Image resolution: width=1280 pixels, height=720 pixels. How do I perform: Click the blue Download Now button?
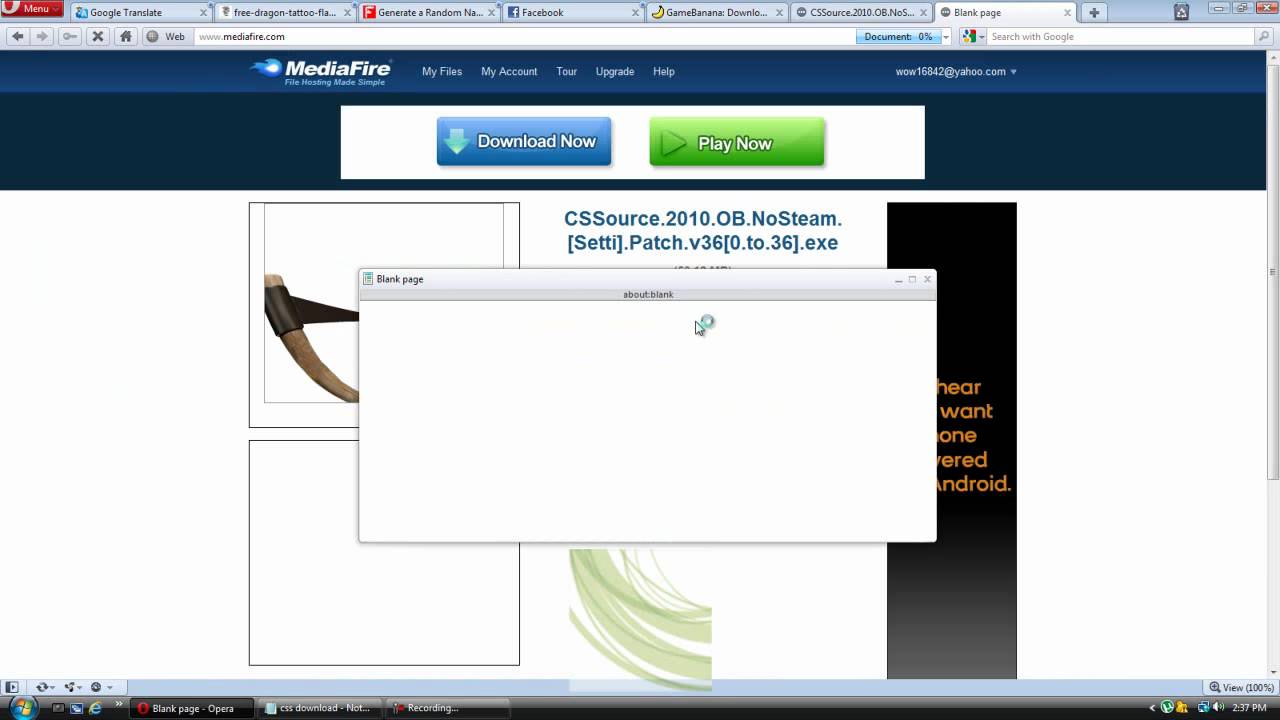click(x=524, y=141)
